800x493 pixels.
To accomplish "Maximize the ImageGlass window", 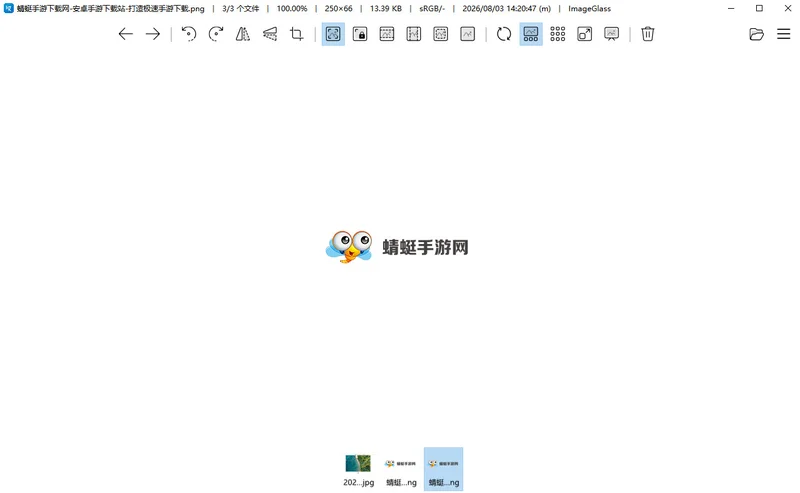I will click(x=759, y=8).
